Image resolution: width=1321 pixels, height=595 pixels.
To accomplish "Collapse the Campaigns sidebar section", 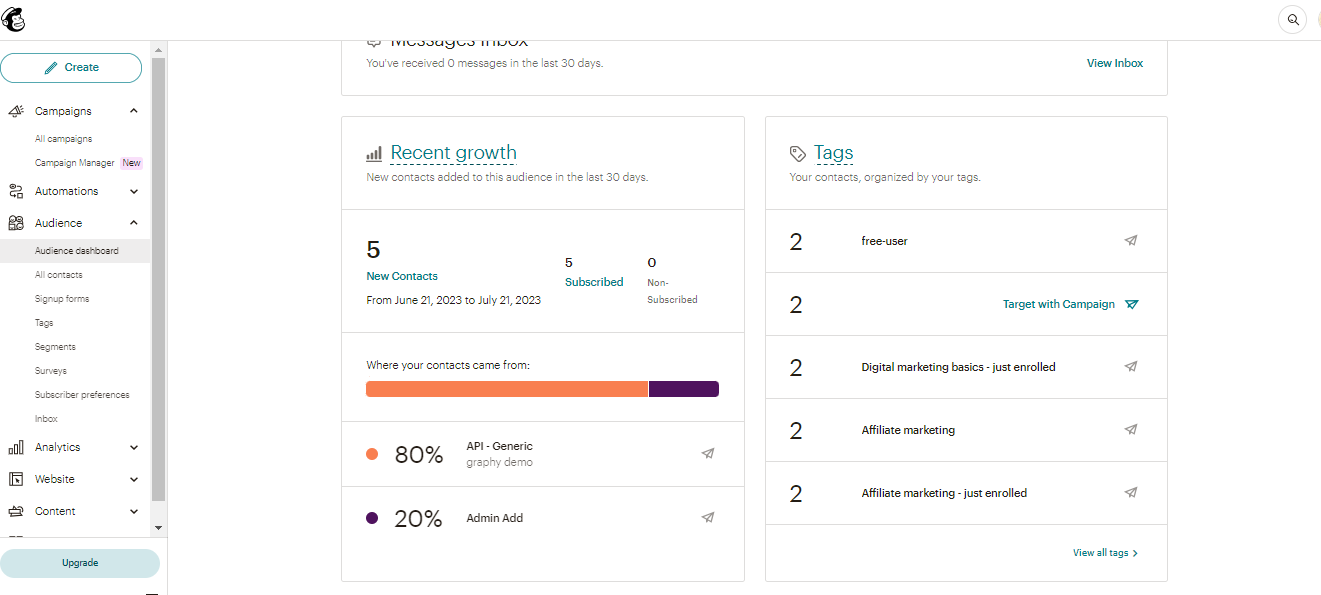I will coord(134,111).
